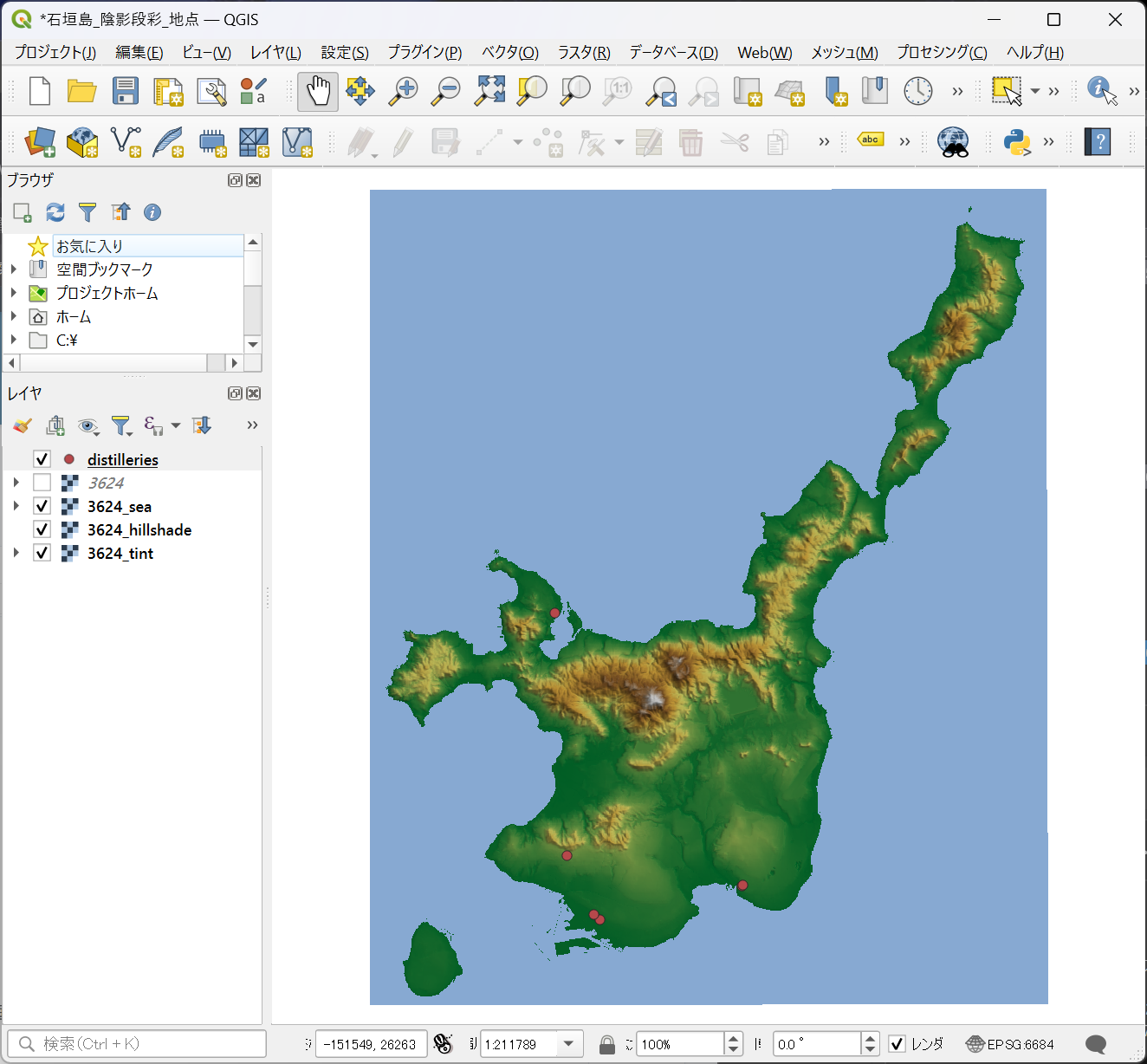
Task: Click the browser panel Refresh icon
Action: coord(55,212)
